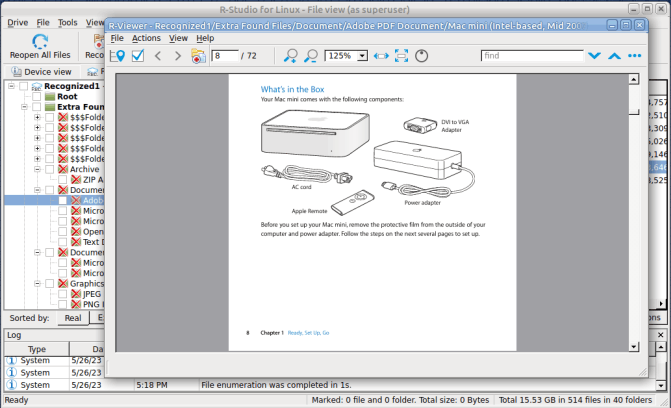This screenshot has height=408, width=671.
Task: Click the crossed icon beside PNG
Action: [76, 304]
